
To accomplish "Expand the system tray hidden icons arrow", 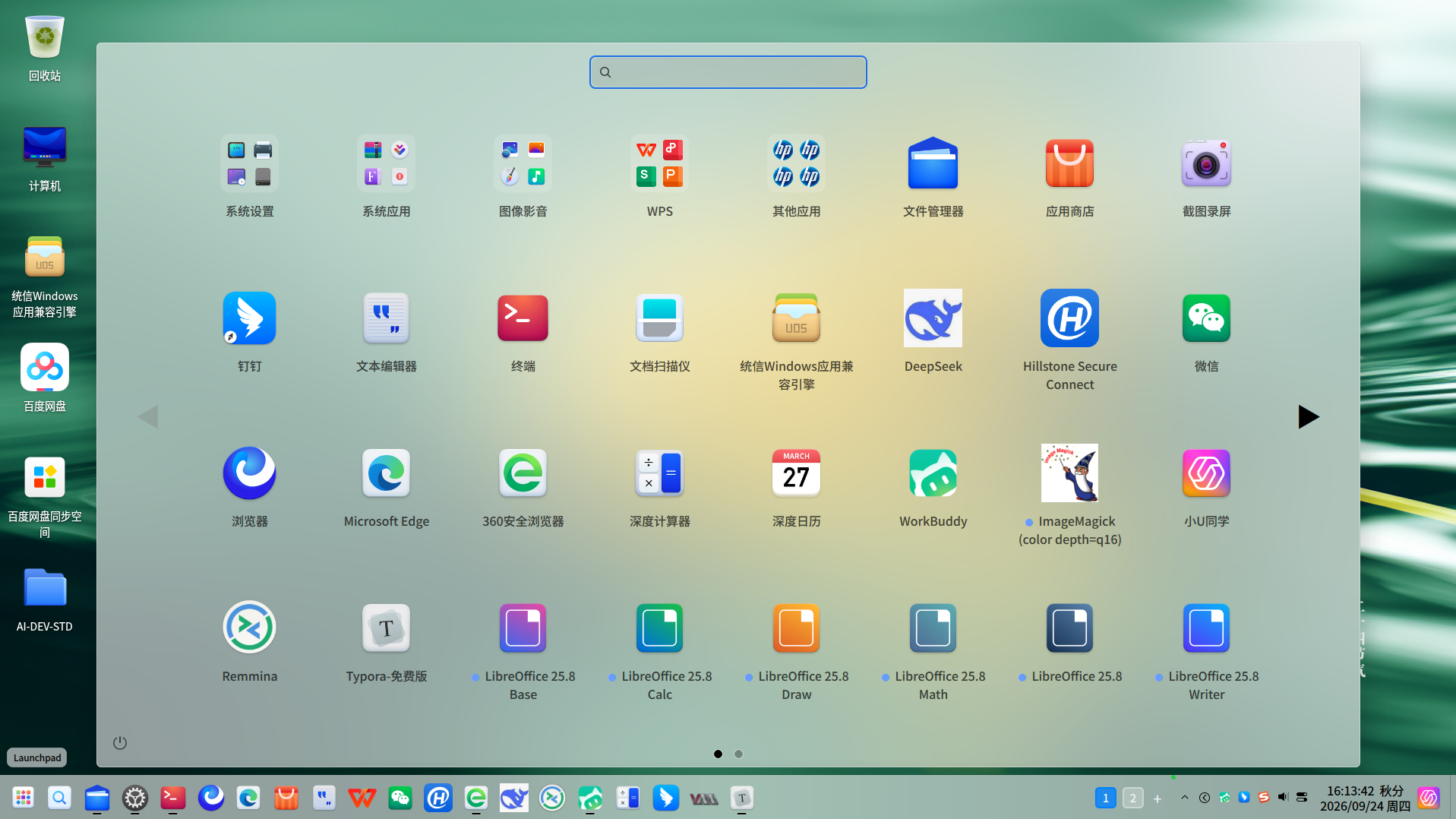I will [x=1185, y=797].
